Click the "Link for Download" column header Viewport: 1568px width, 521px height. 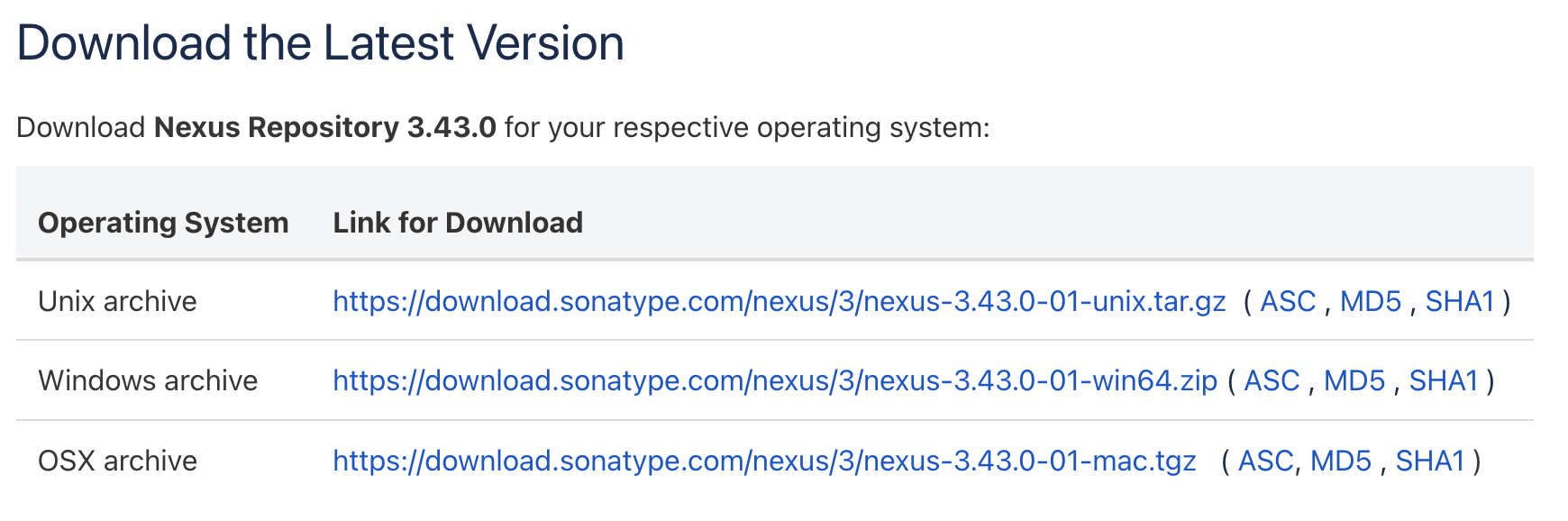[458, 223]
